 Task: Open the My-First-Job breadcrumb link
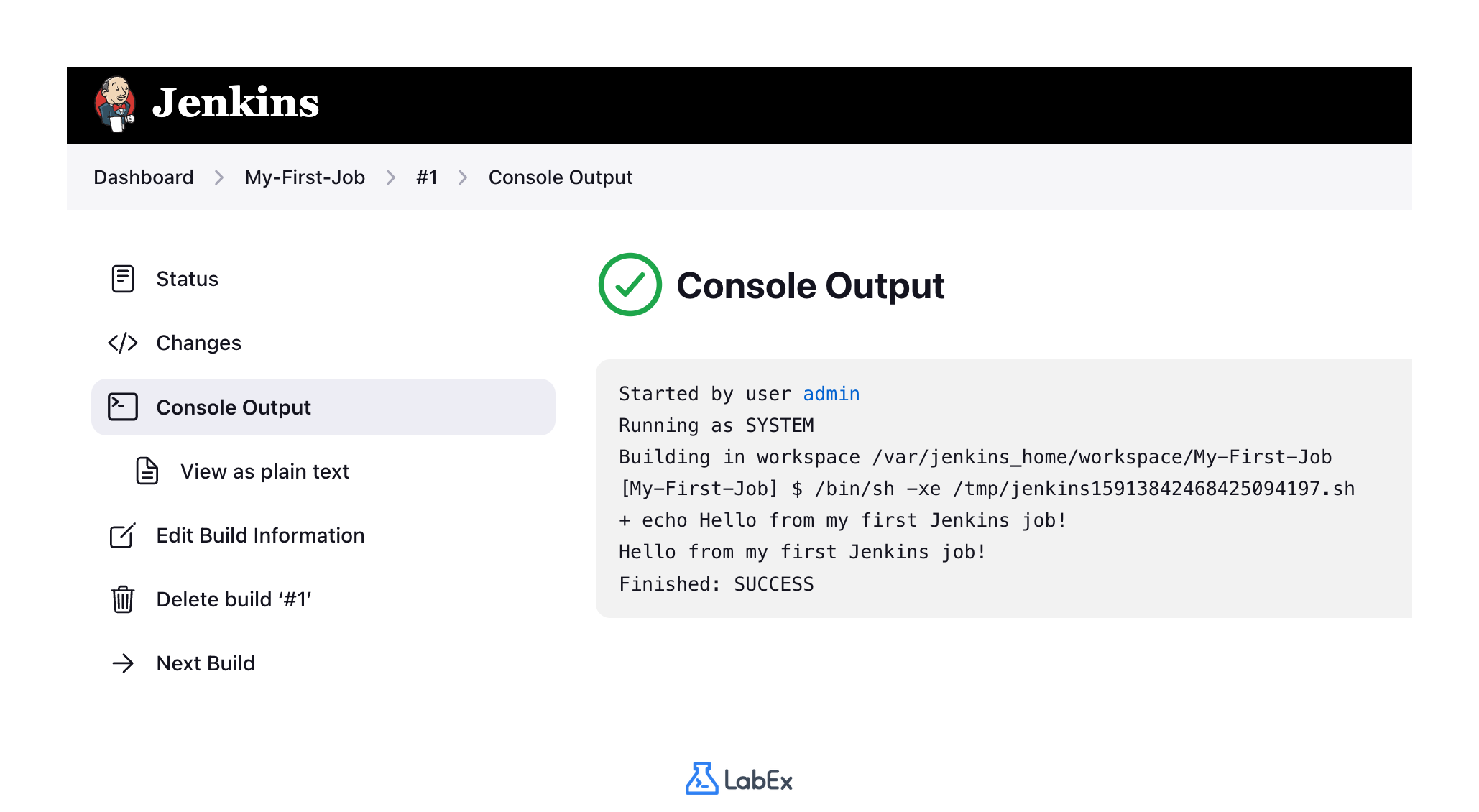tap(304, 177)
